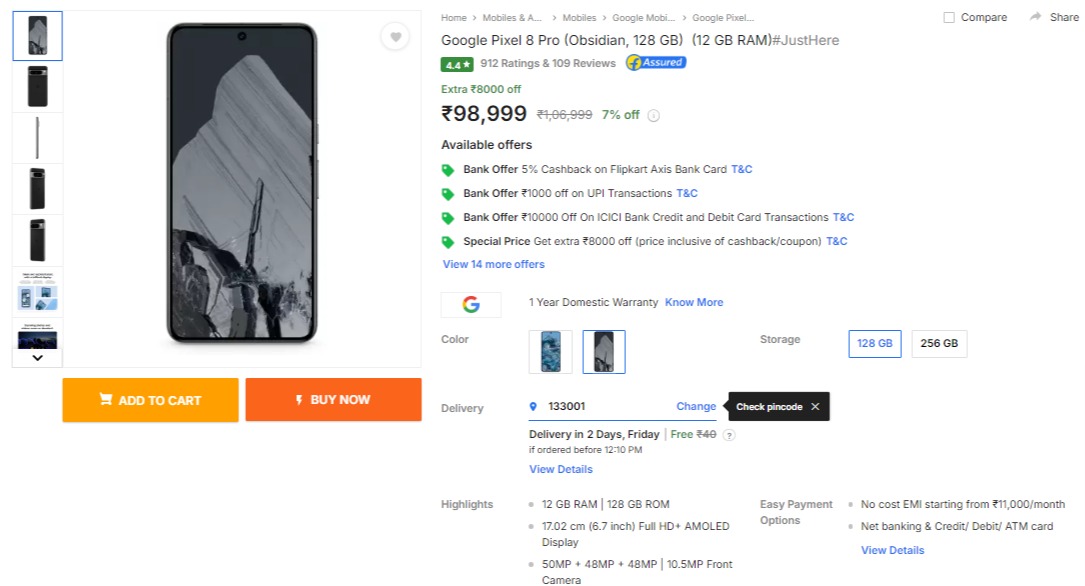Image resolution: width=1085 pixels, height=586 pixels.
Task: Click the delivery charge help question icon
Action: tap(729, 435)
